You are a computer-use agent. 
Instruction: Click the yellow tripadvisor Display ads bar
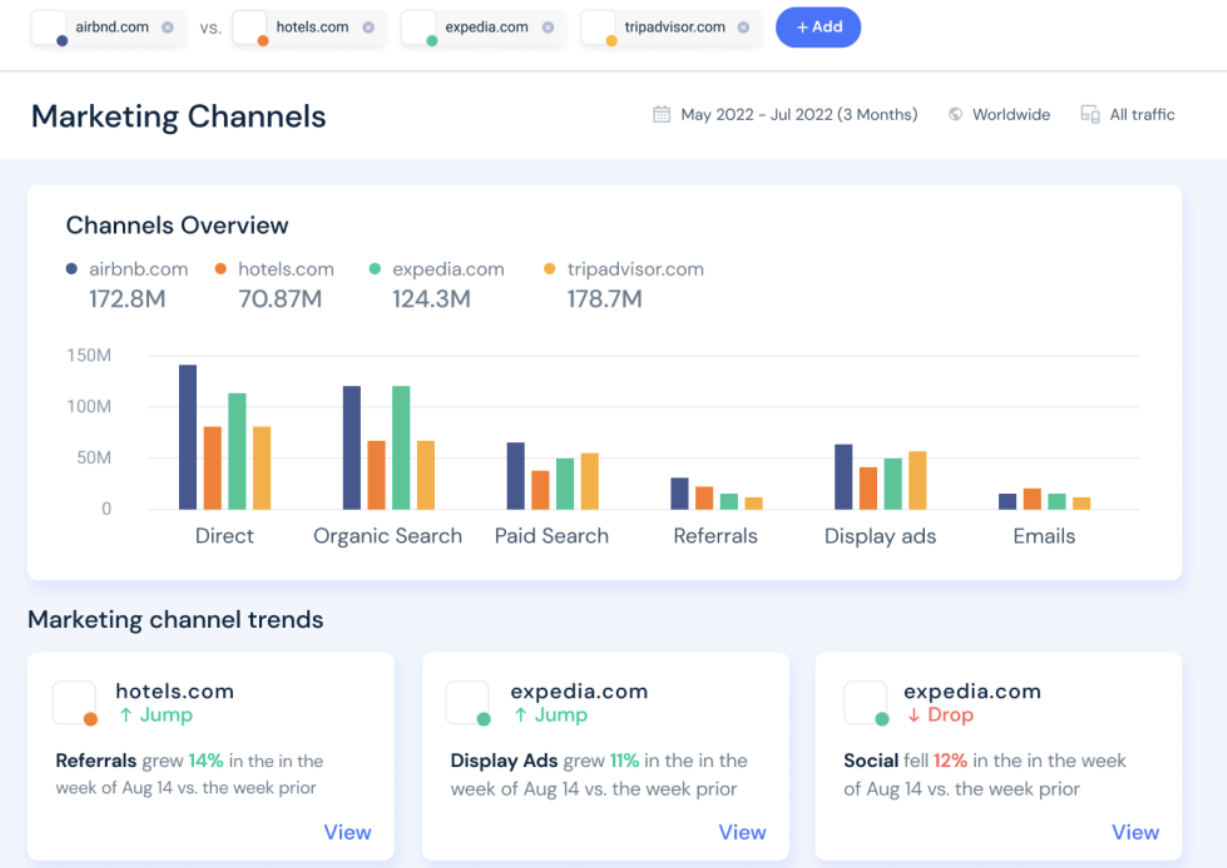918,480
